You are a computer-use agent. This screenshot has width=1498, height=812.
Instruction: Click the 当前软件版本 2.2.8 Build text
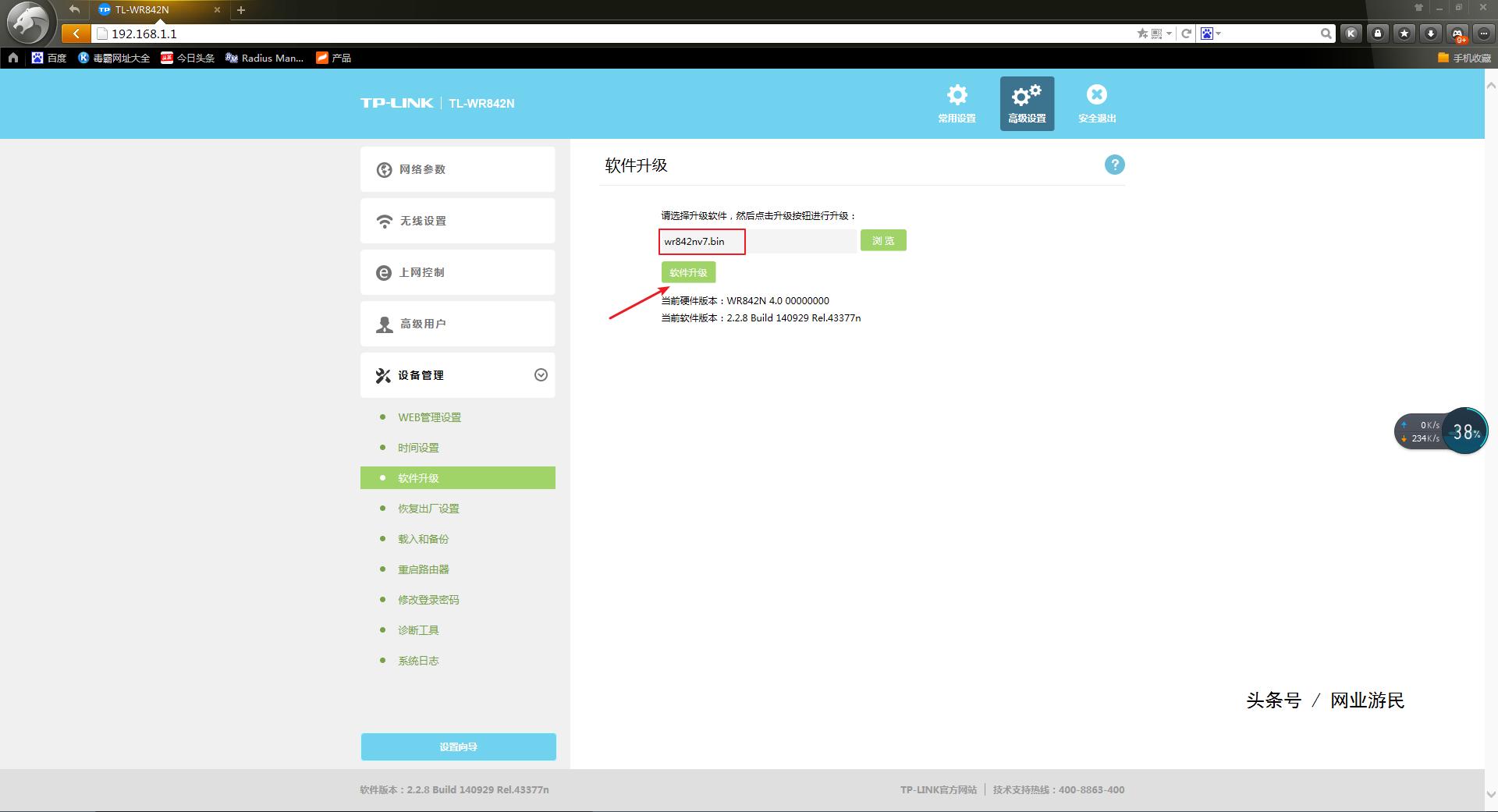[x=761, y=317]
